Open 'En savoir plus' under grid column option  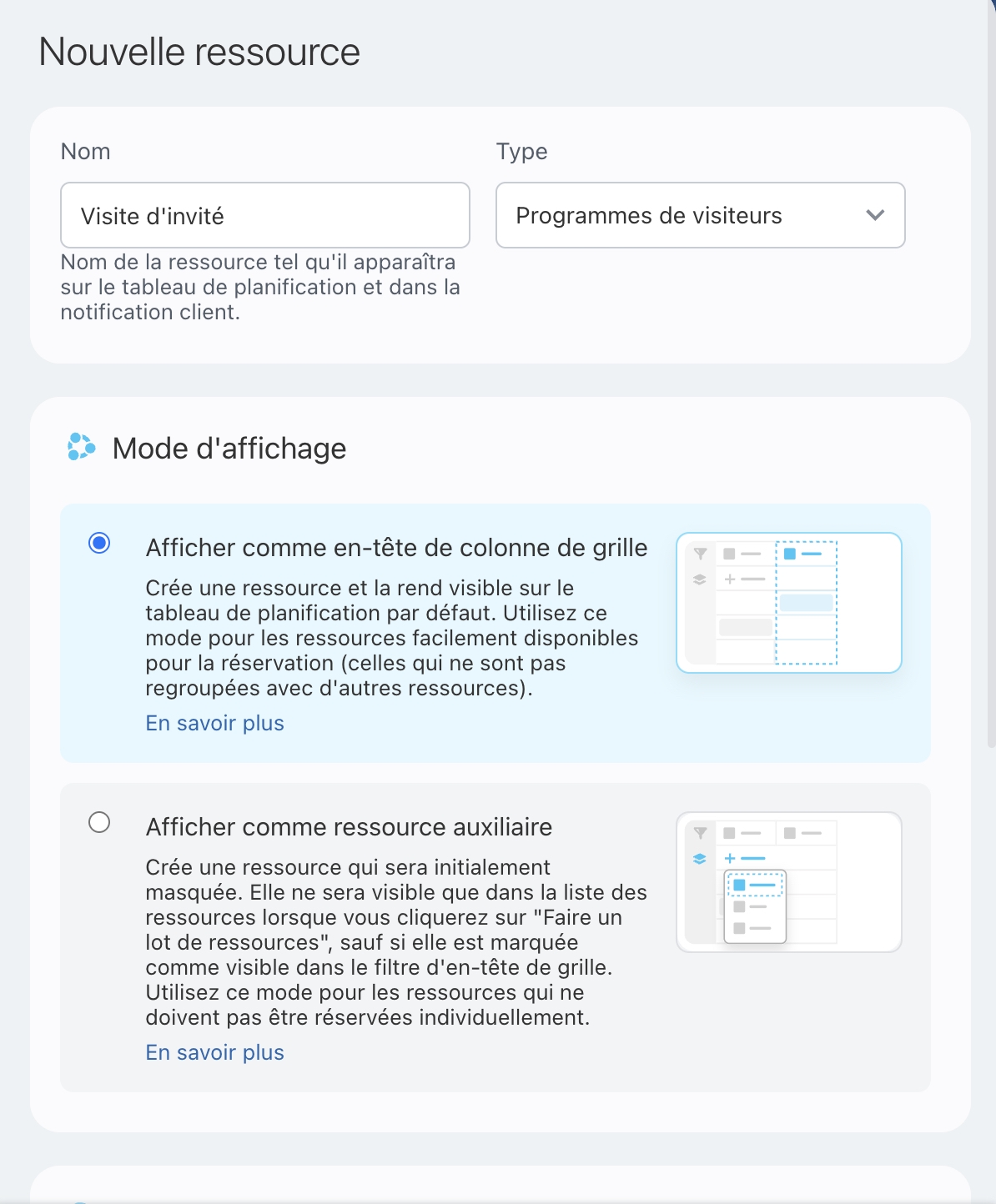click(x=214, y=723)
